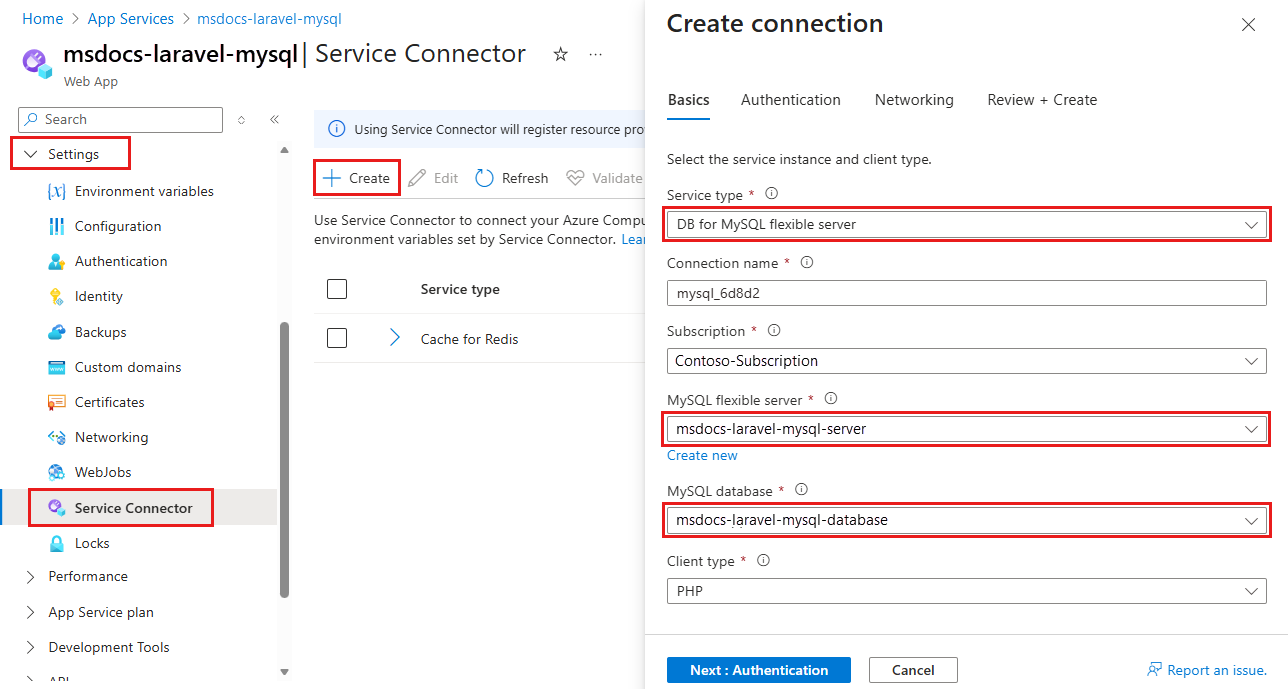Click the Create new link under MySQL server
Screen dimensions: 1288x689
tap(702, 455)
